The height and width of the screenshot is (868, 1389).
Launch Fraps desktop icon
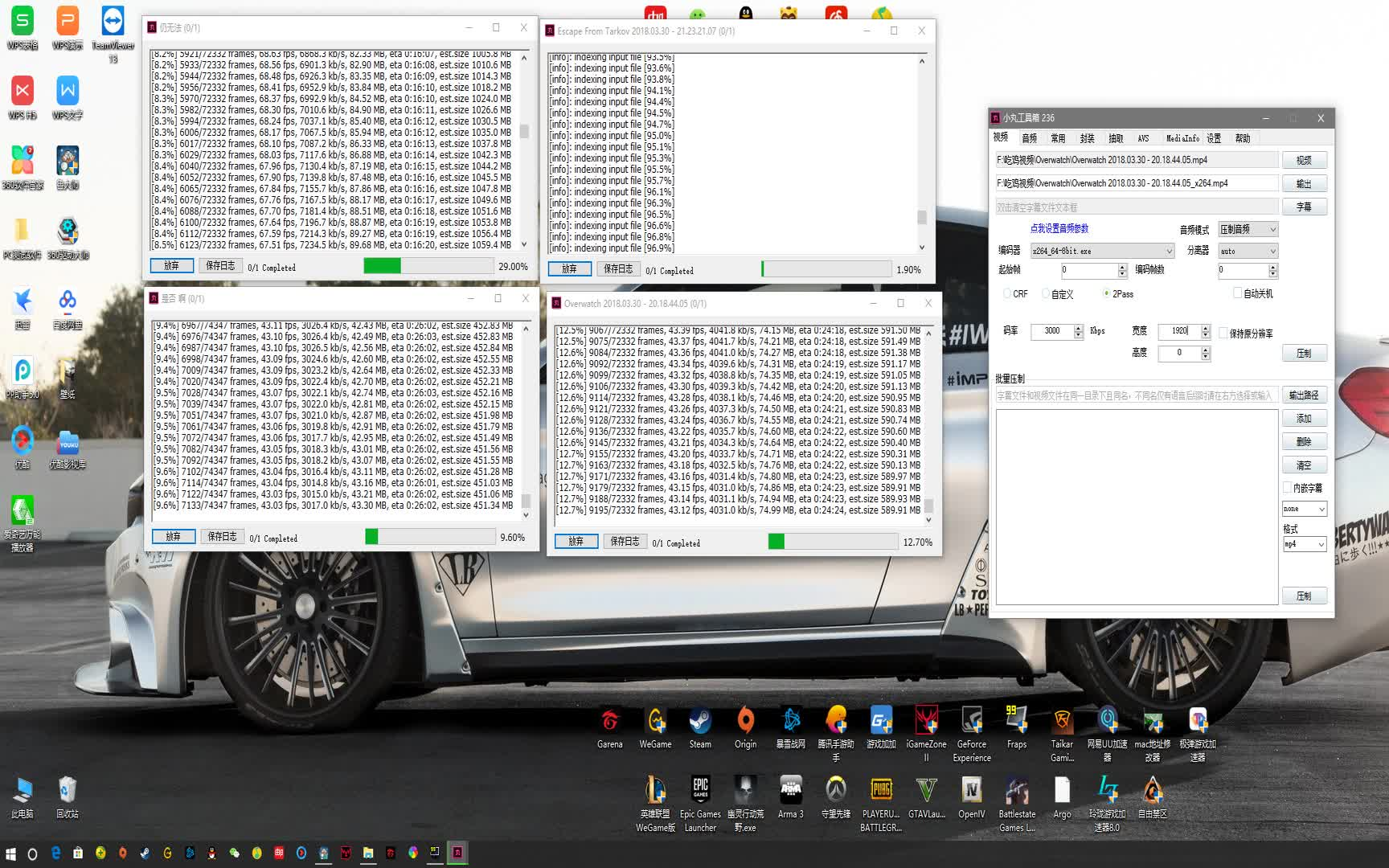coord(1017,728)
